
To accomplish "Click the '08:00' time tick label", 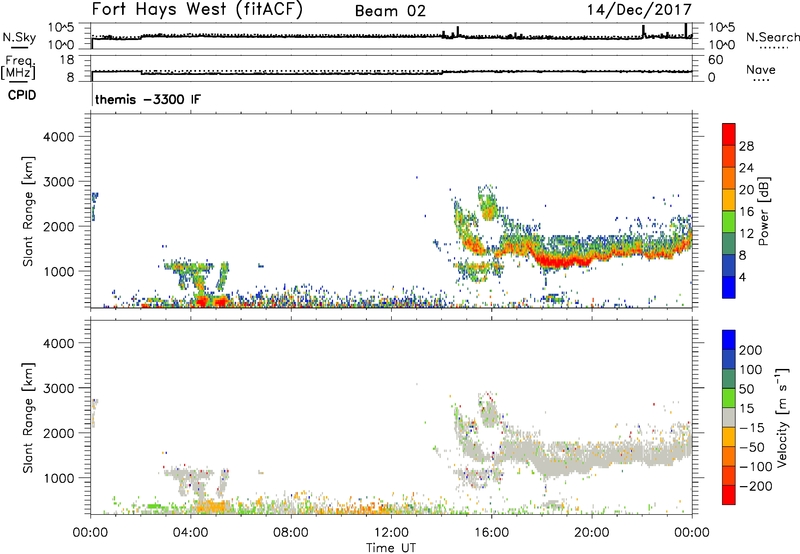I will [x=291, y=533].
